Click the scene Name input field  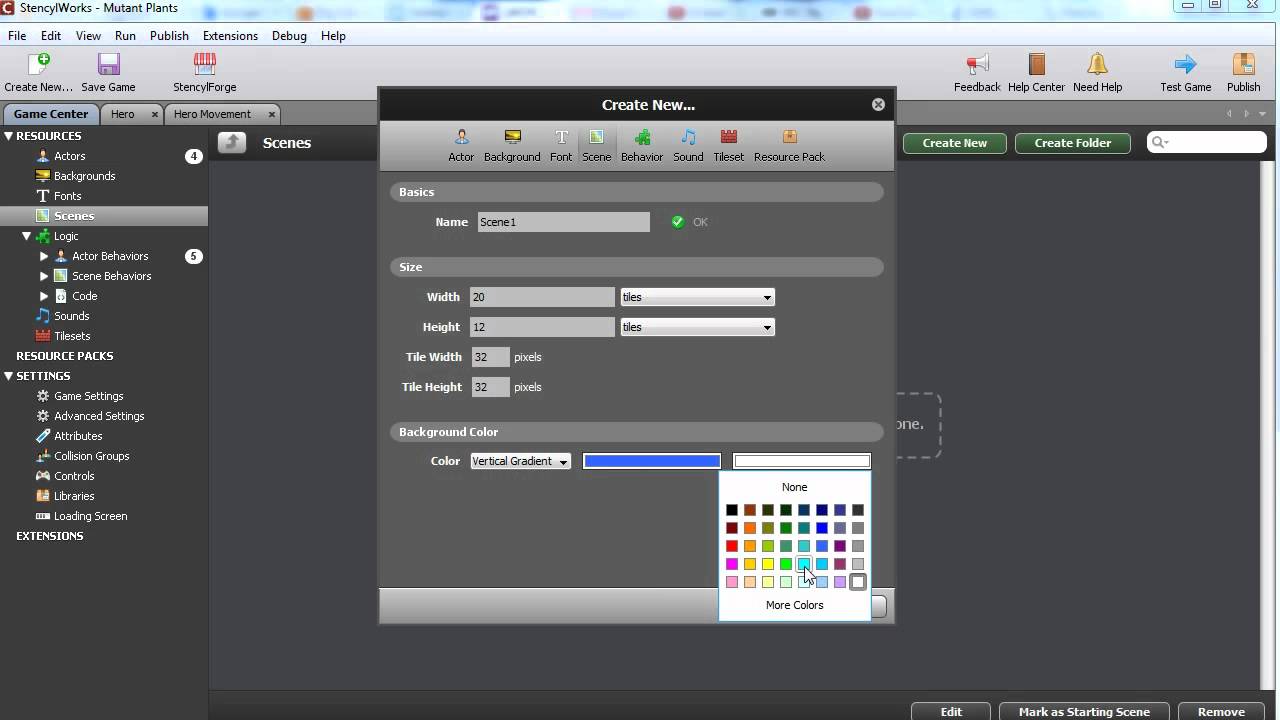563,222
